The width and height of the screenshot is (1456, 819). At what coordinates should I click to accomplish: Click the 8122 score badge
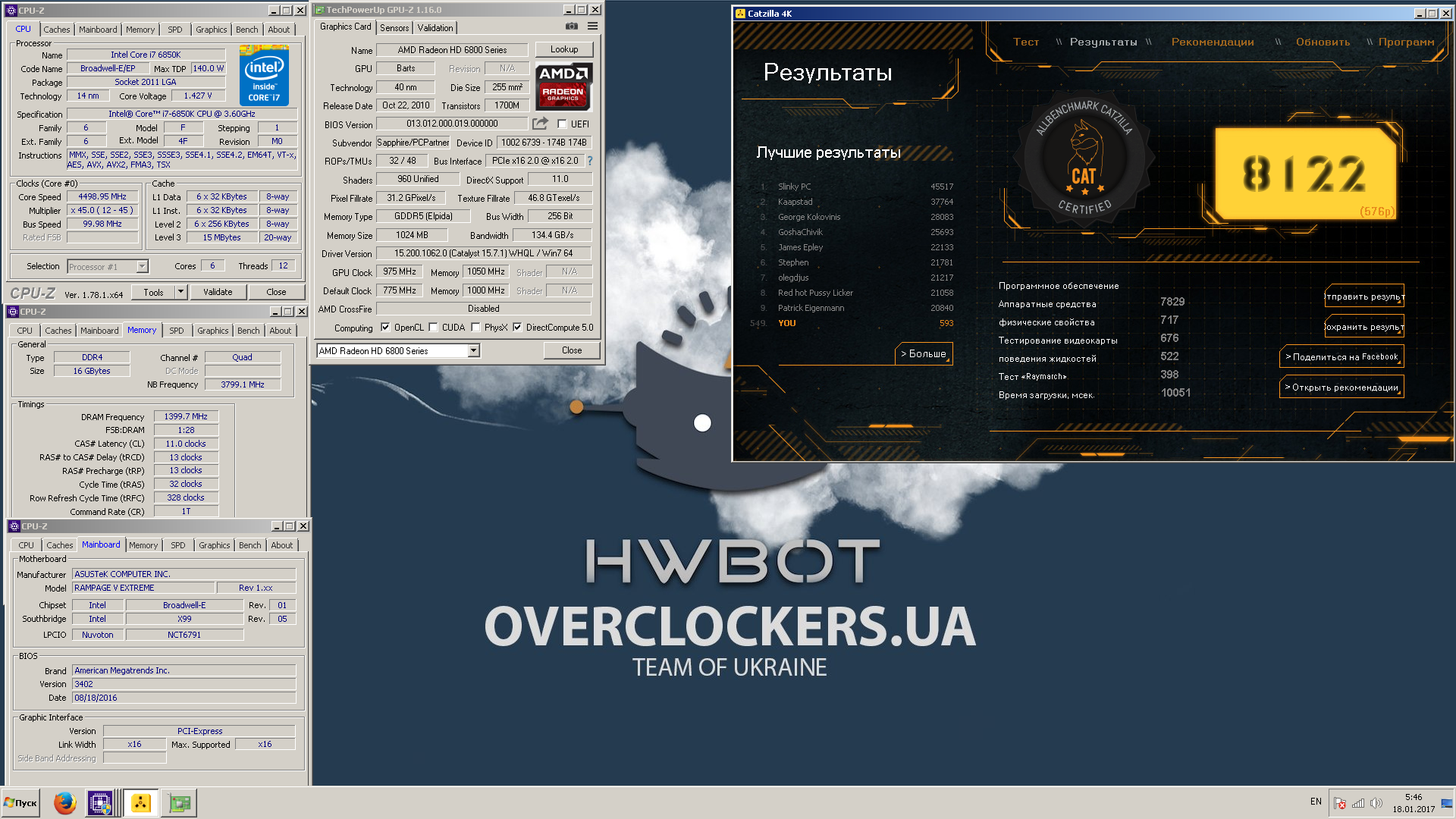click(x=1305, y=174)
